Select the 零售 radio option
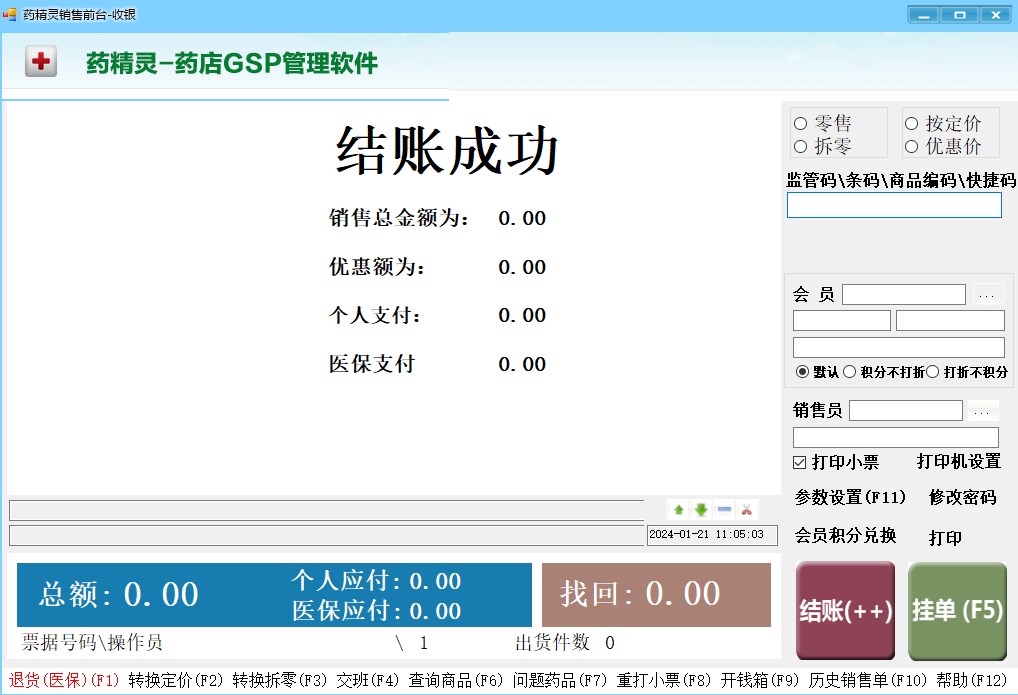The image size is (1018, 695). 823,123
